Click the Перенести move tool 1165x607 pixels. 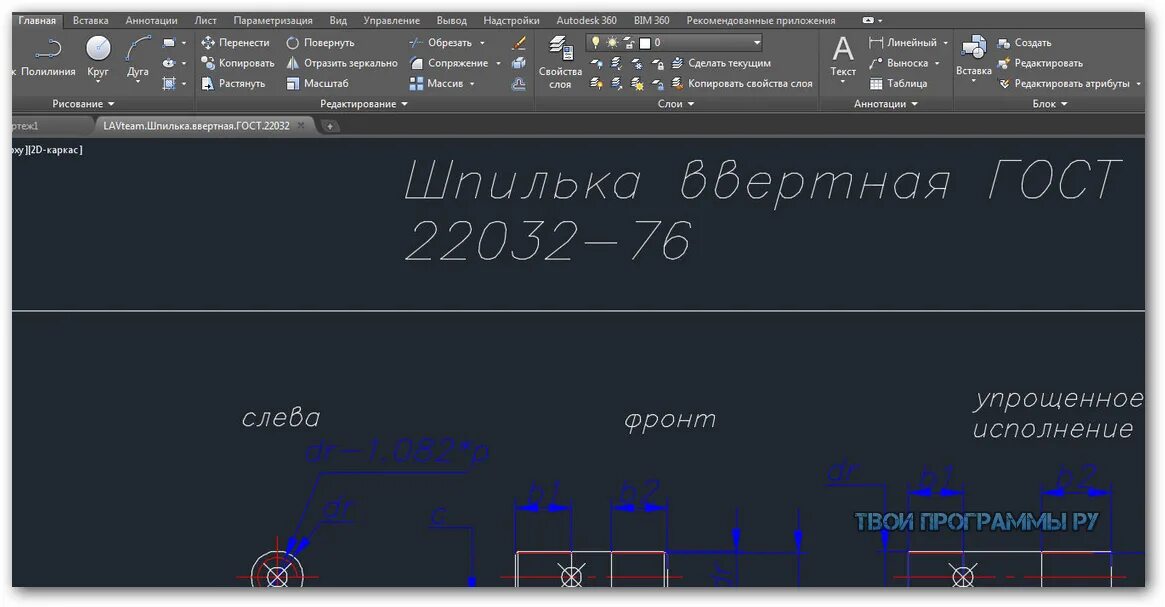pyautogui.click(x=235, y=43)
